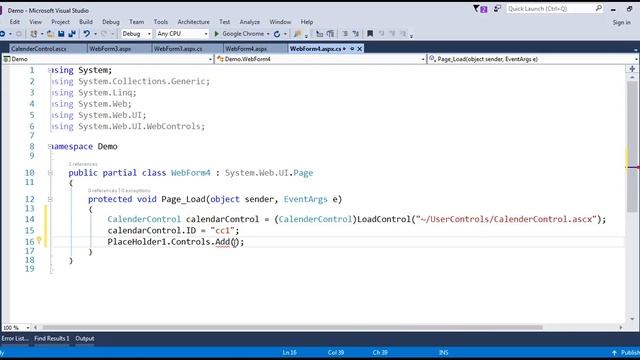Click the Sign in link

pyautogui.click(x=622, y=22)
